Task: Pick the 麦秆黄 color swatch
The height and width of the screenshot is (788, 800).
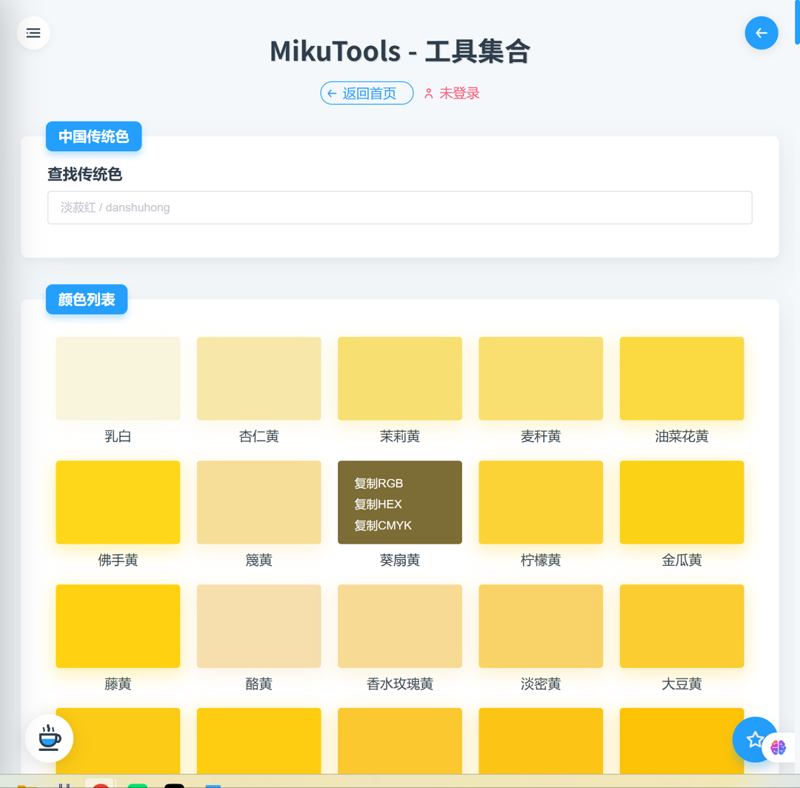Action: [541, 378]
